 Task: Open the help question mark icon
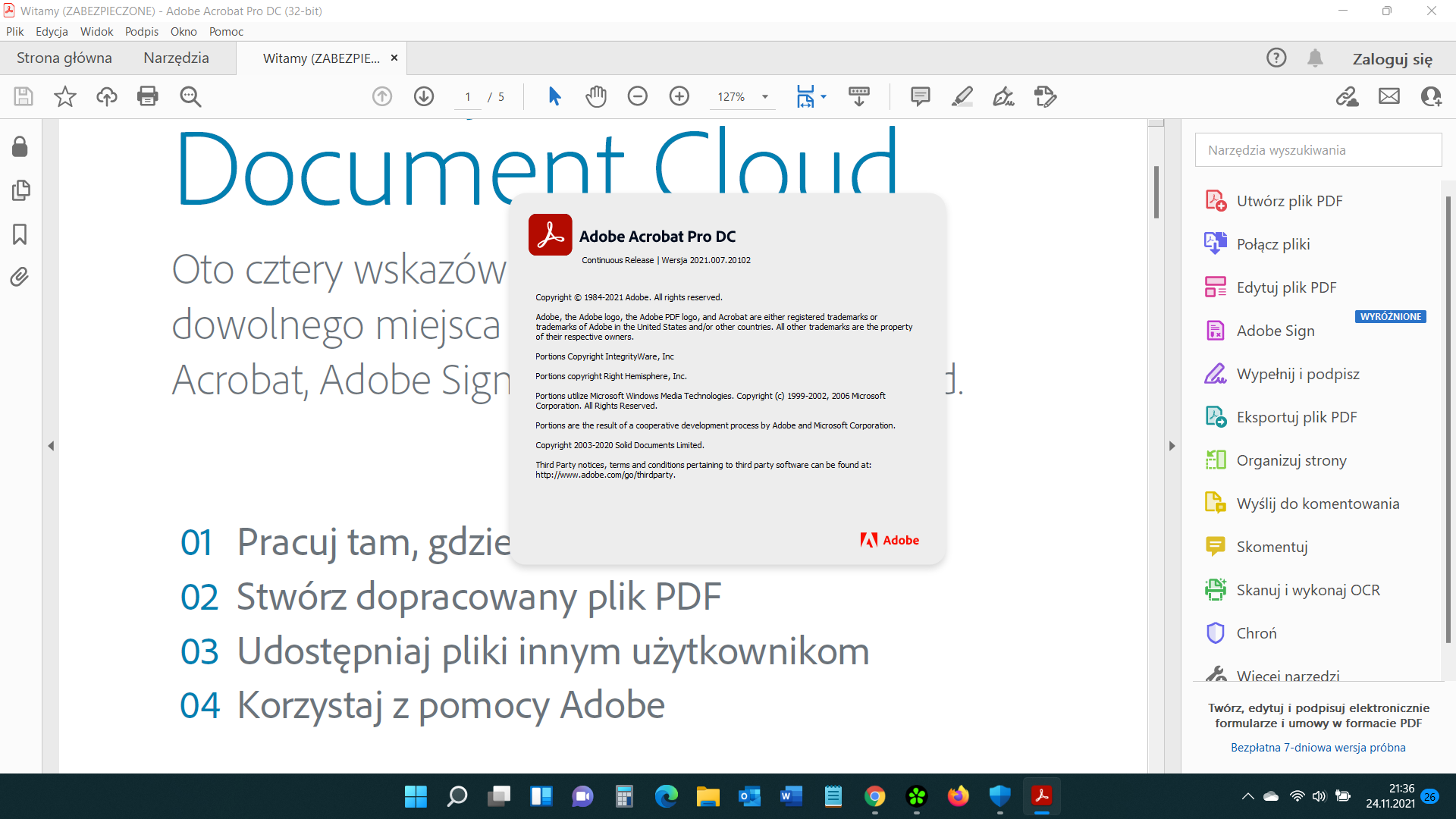coord(1276,58)
